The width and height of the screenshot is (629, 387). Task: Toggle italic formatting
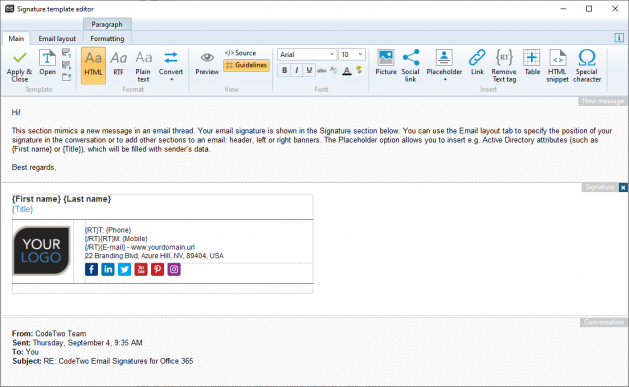tap(296, 71)
